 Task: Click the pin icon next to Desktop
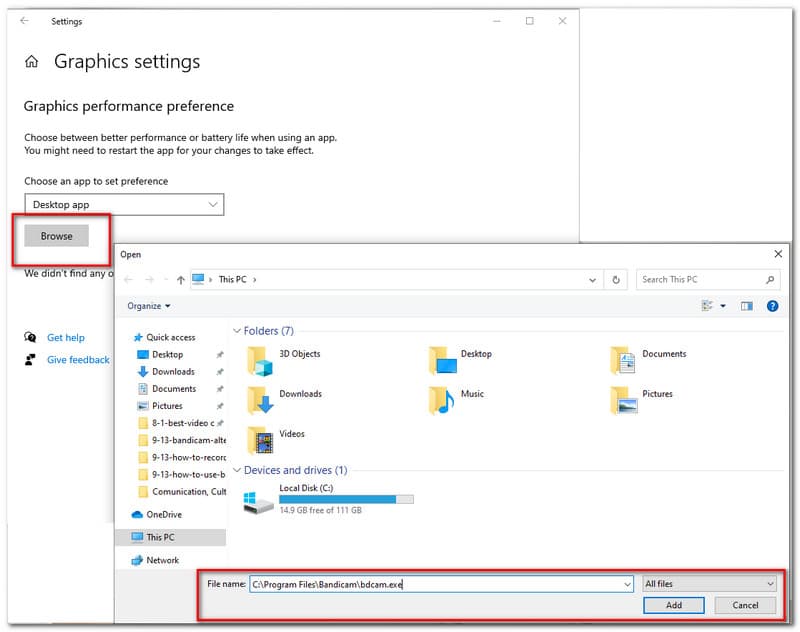click(220, 355)
